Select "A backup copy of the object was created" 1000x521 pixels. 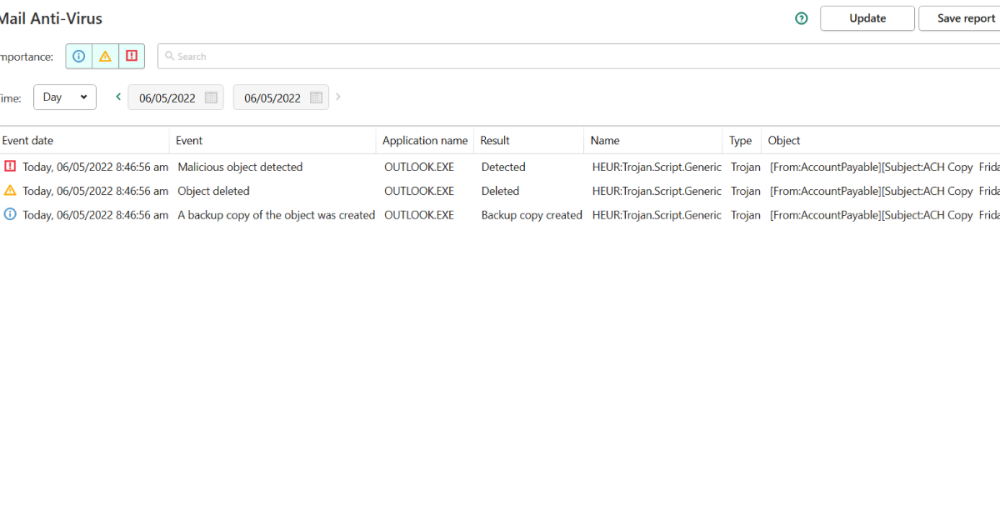[x=276, y=215]
